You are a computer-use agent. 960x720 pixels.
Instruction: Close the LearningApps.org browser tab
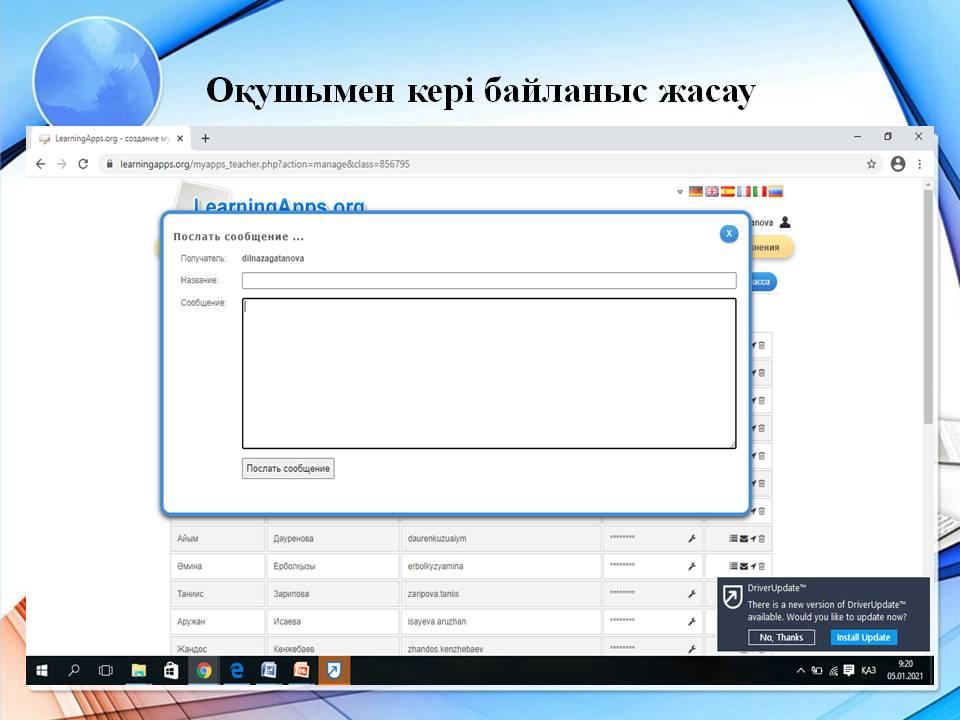(180, 138)
